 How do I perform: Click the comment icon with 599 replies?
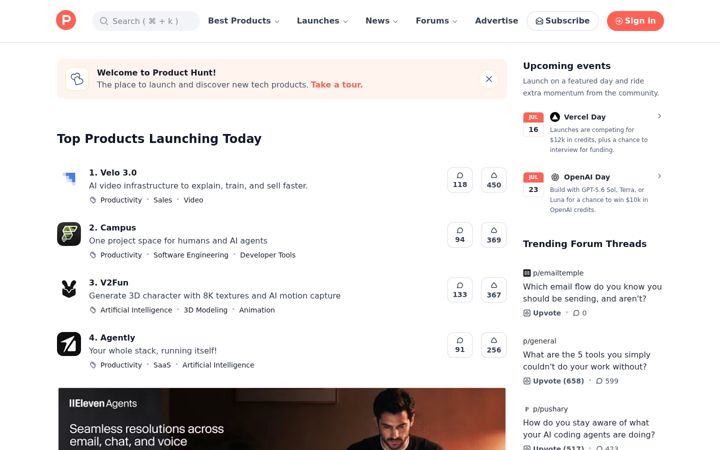point(599,381)
